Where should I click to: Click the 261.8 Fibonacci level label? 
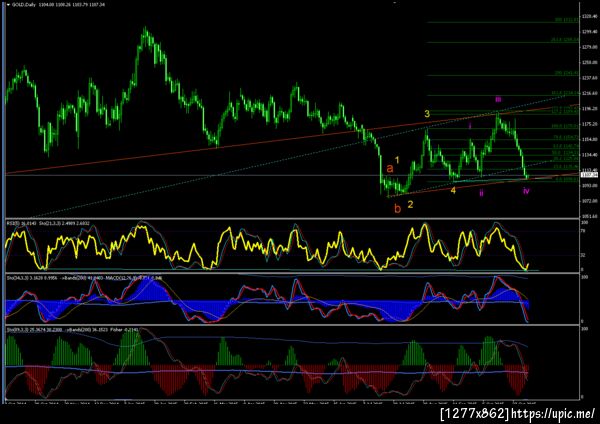564,40
